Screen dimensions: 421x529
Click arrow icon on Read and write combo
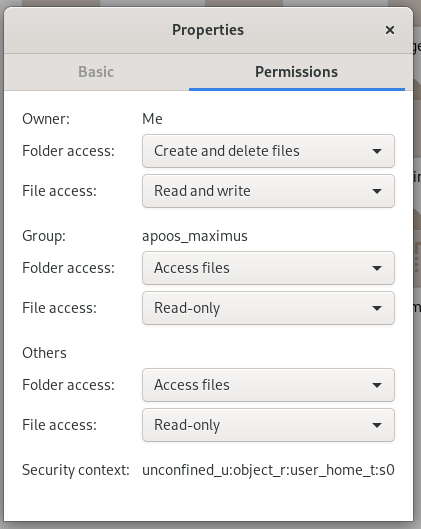pyautogui.click(x=377, y=191)
